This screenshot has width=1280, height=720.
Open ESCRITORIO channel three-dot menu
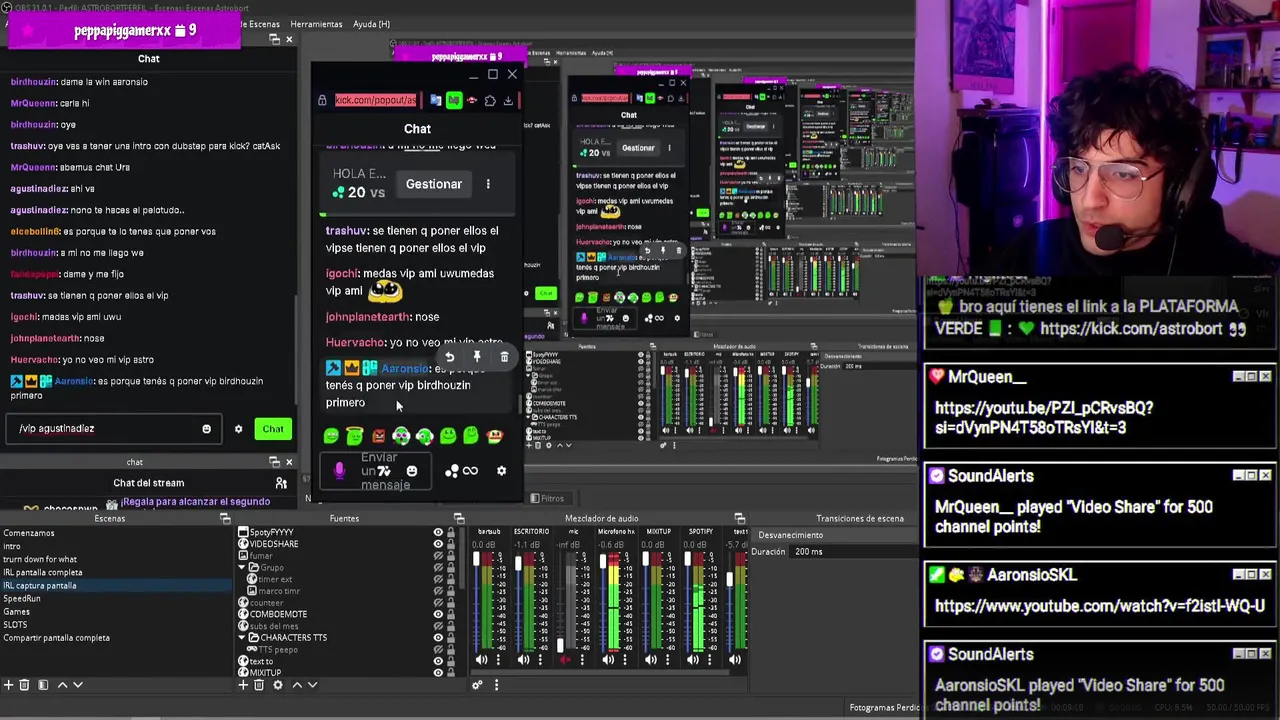coord(539,660)
